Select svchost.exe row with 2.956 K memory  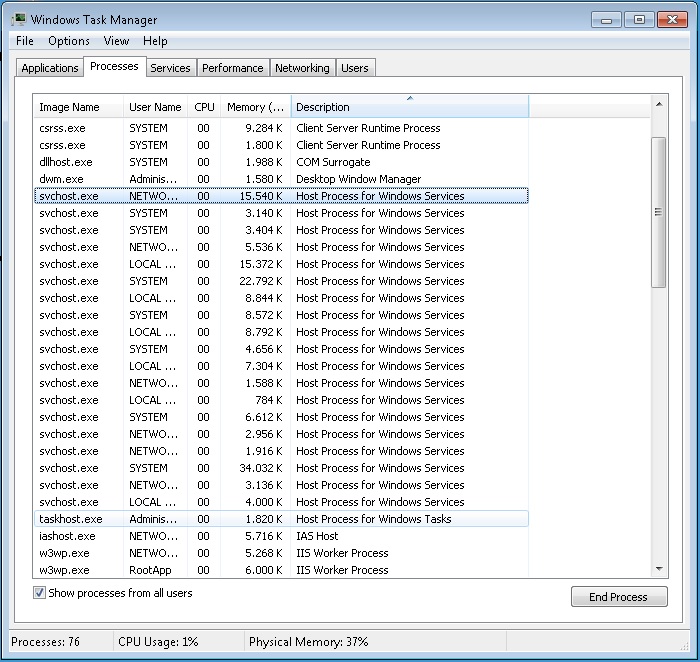pyautogui.click(x=281, y=433)
